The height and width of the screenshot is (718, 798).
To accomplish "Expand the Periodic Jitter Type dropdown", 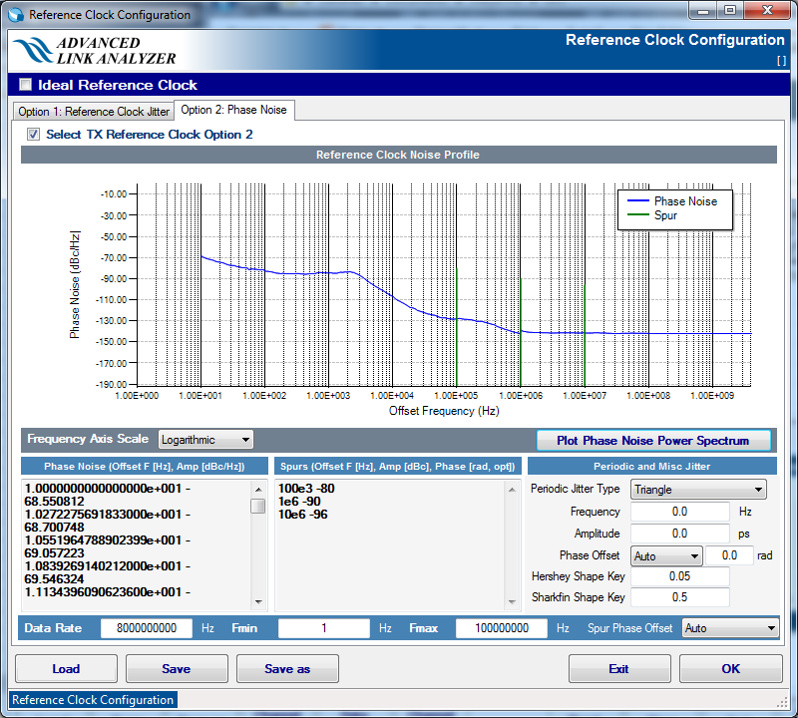I will (x=698, y=490).
